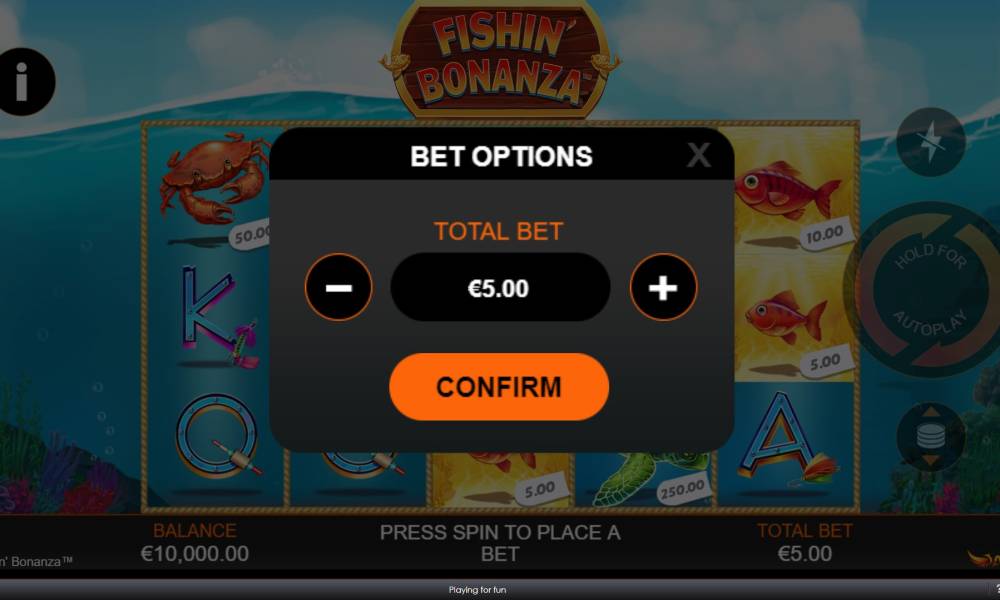The height and width of the screenshot is (600, 1000).
Task: Close the Bet Options dialog
Action: pos(698,155)
